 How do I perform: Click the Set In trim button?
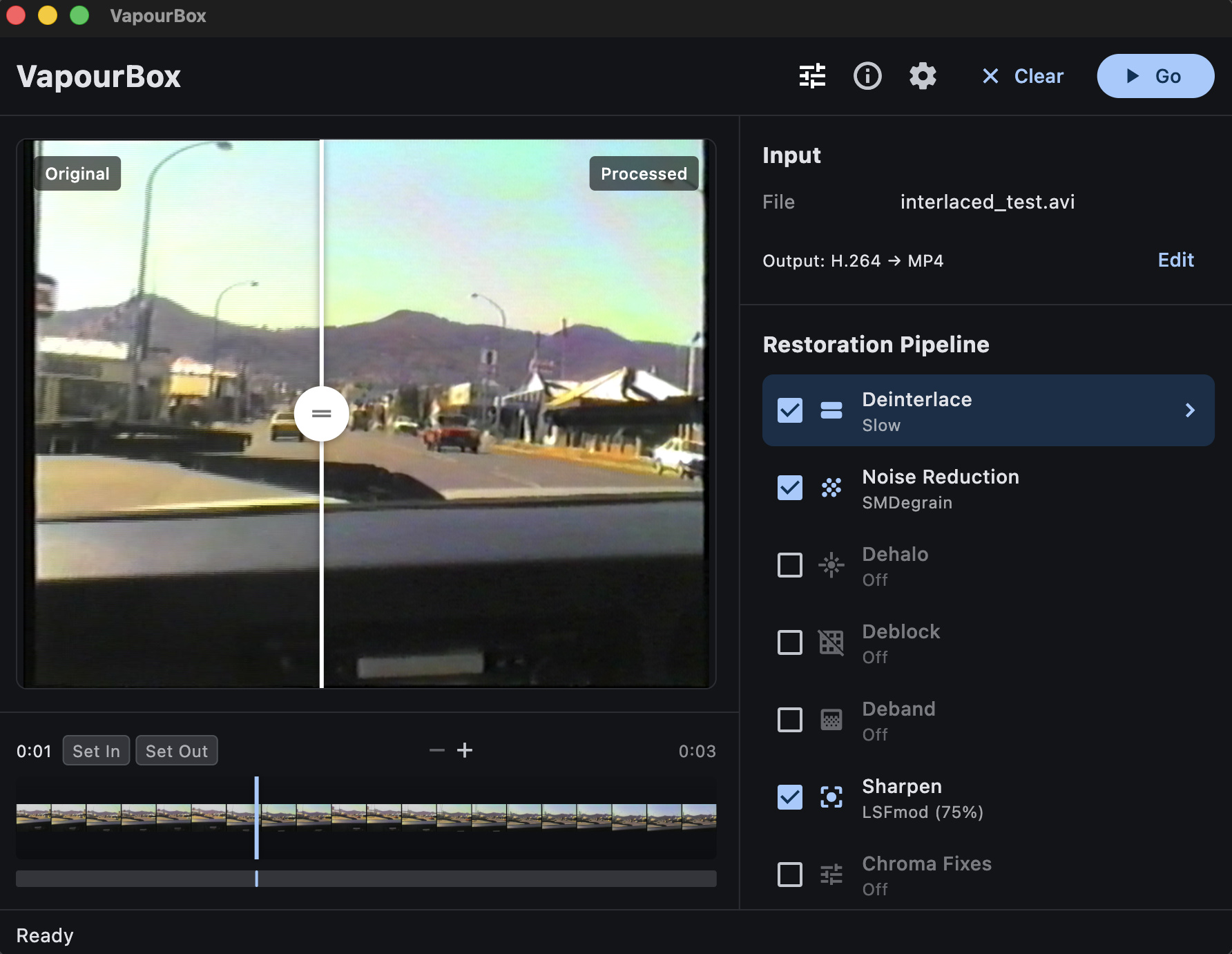(x=96, y=751)
